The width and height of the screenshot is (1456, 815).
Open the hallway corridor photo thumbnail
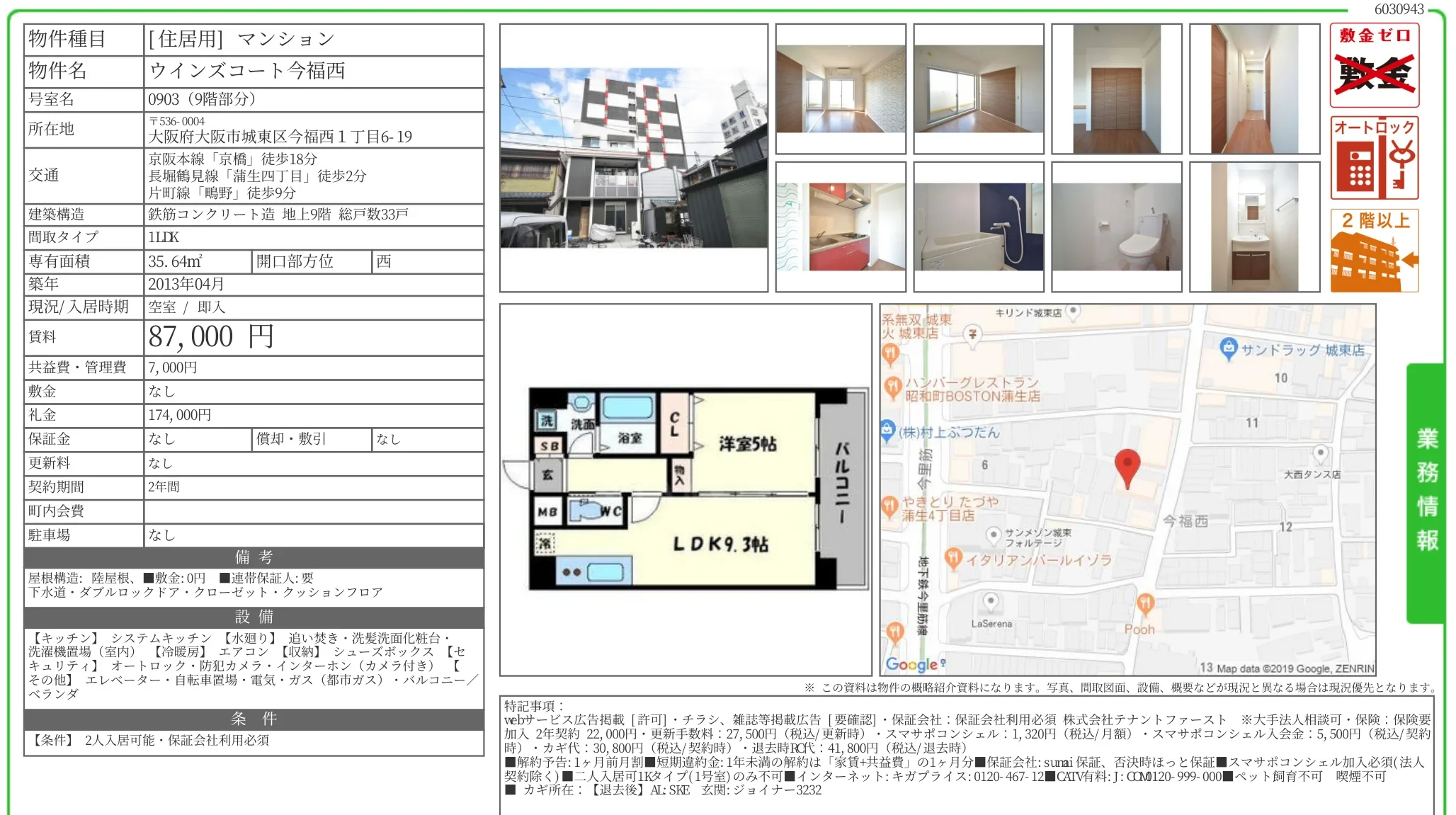pyautogui.click(x=1254, y=89)
